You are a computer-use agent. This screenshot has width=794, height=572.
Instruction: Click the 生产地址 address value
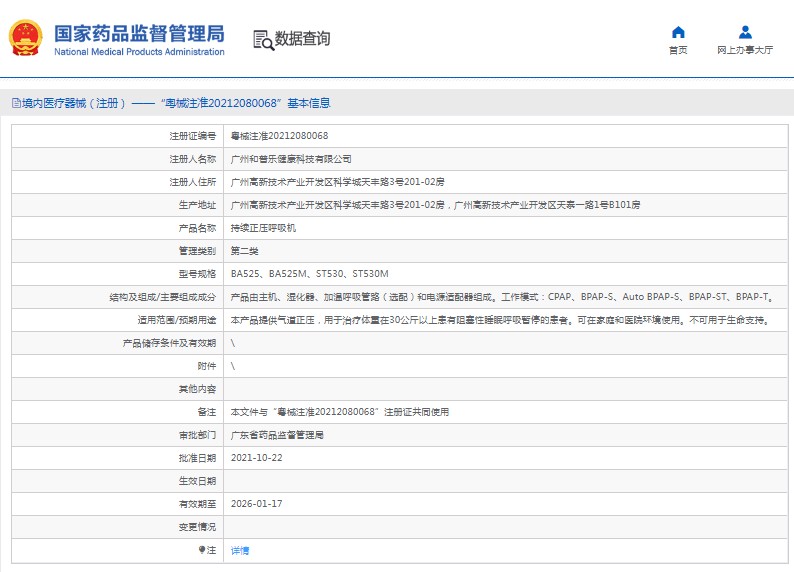435,205
